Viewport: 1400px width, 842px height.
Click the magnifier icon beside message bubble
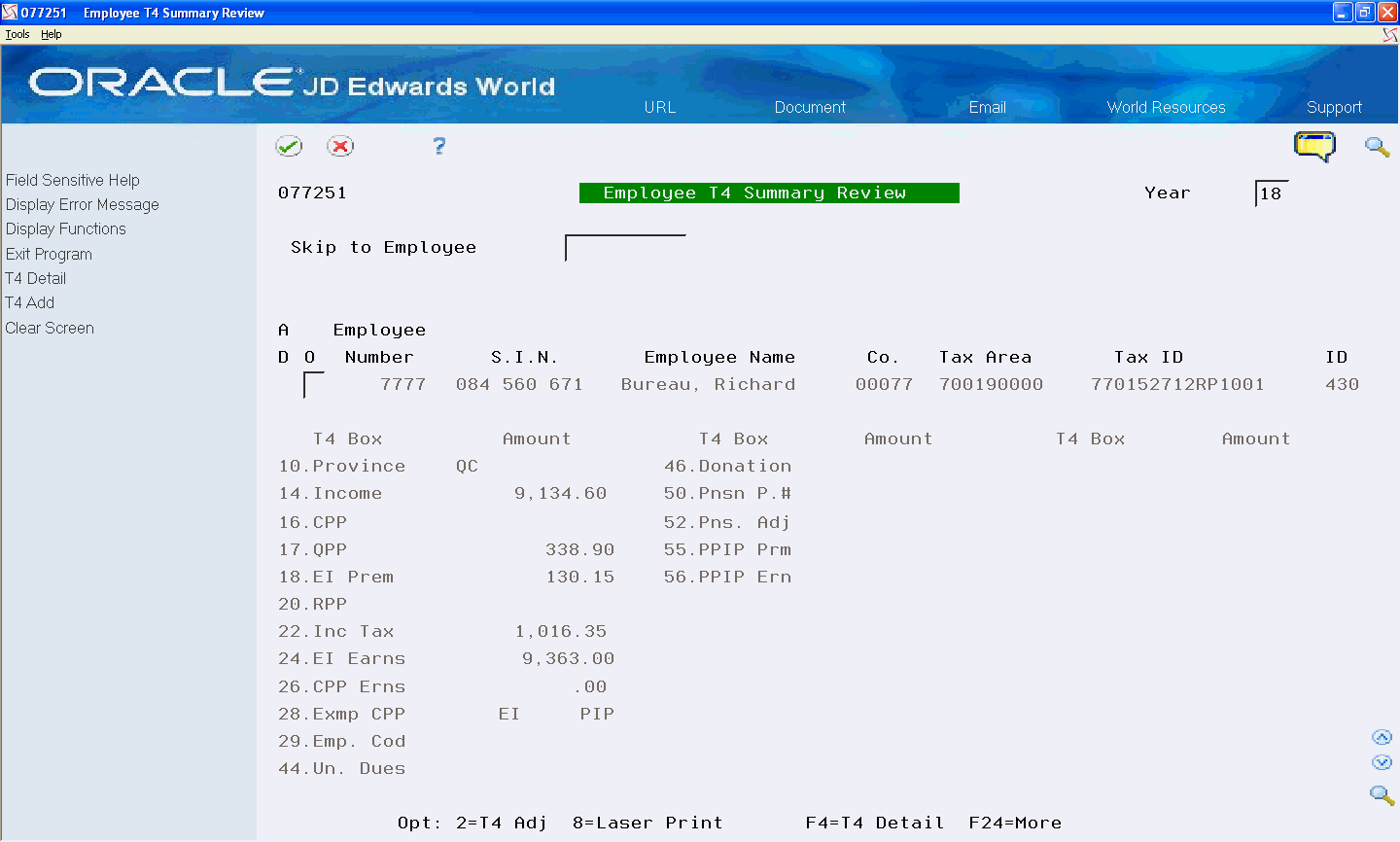(1377, 147)
